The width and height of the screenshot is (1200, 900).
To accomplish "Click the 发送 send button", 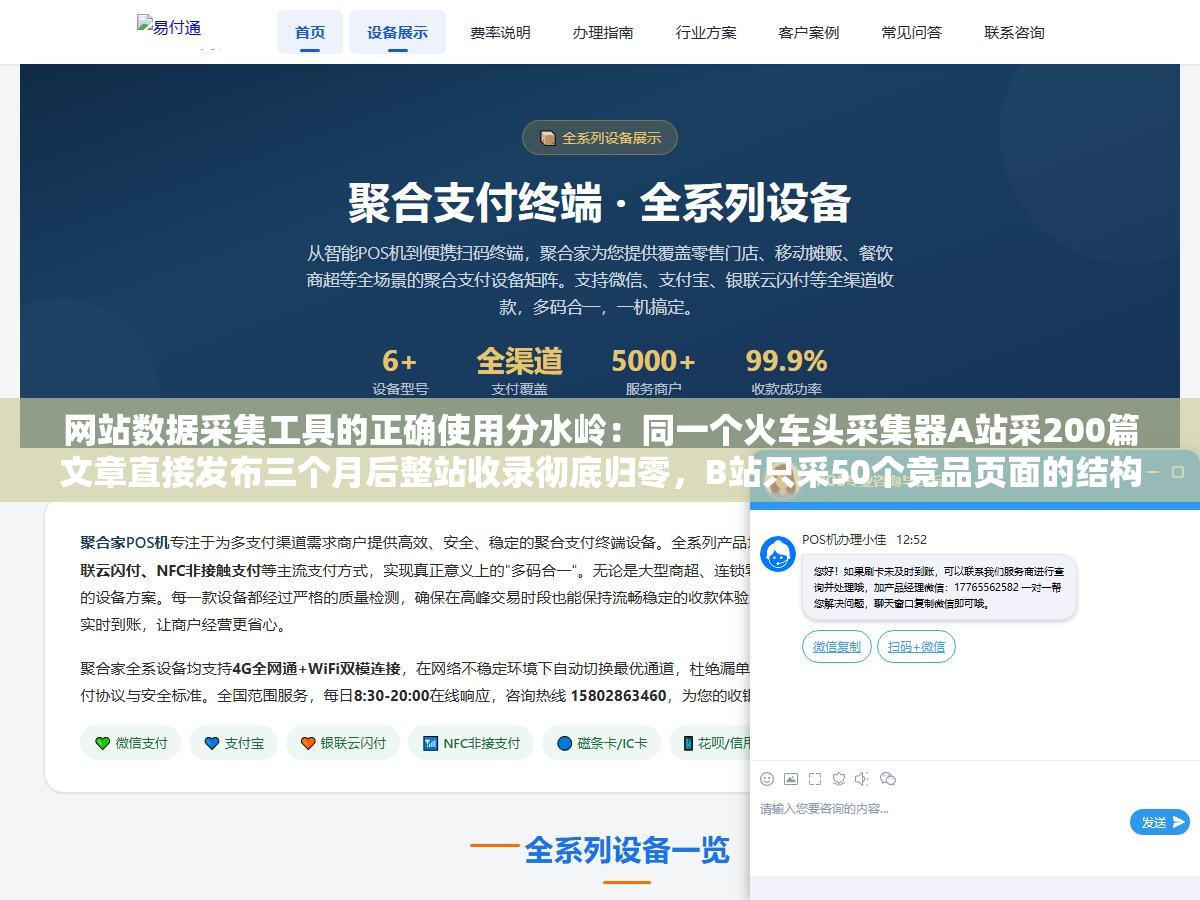I will (x=1160, y=822).
